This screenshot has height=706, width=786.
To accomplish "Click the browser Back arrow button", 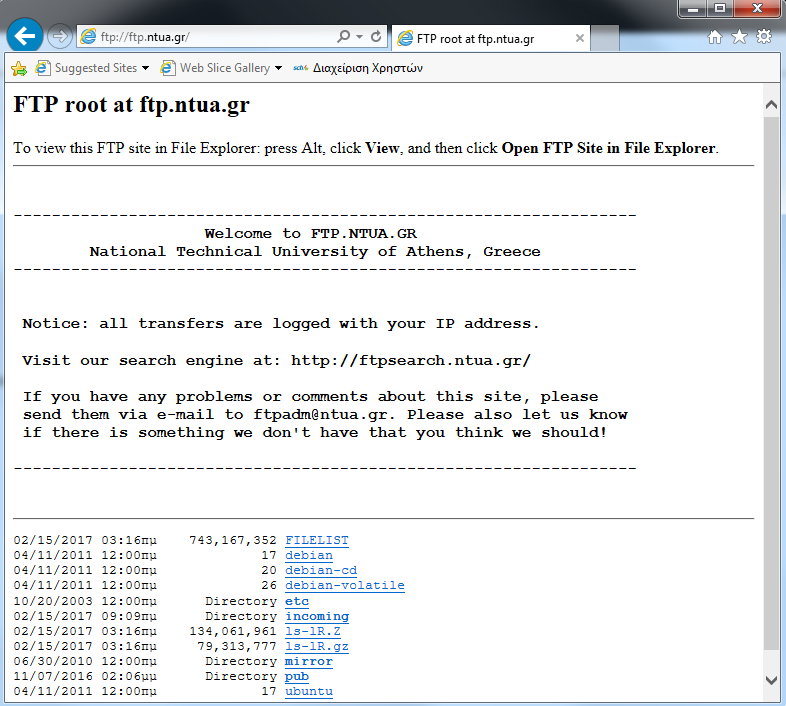I will [25, 36].
